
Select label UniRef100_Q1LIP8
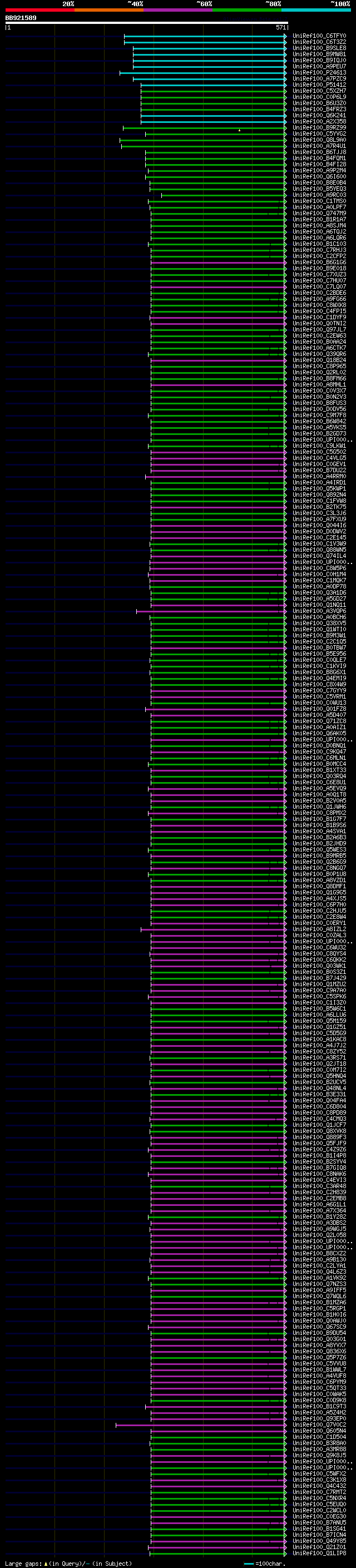click(319, 1554)
